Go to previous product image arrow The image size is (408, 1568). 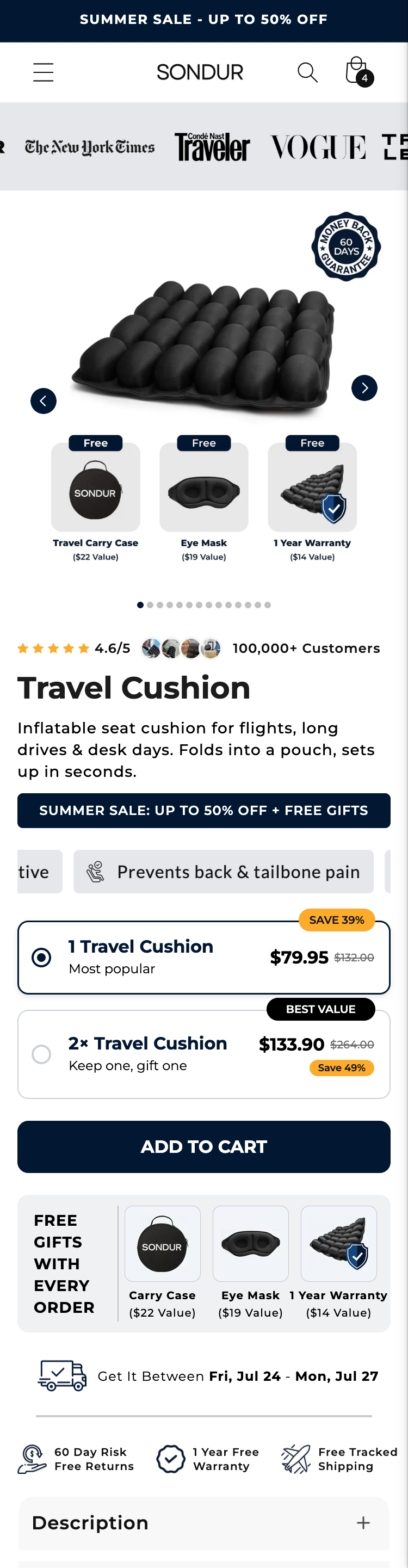coord(43,401)
